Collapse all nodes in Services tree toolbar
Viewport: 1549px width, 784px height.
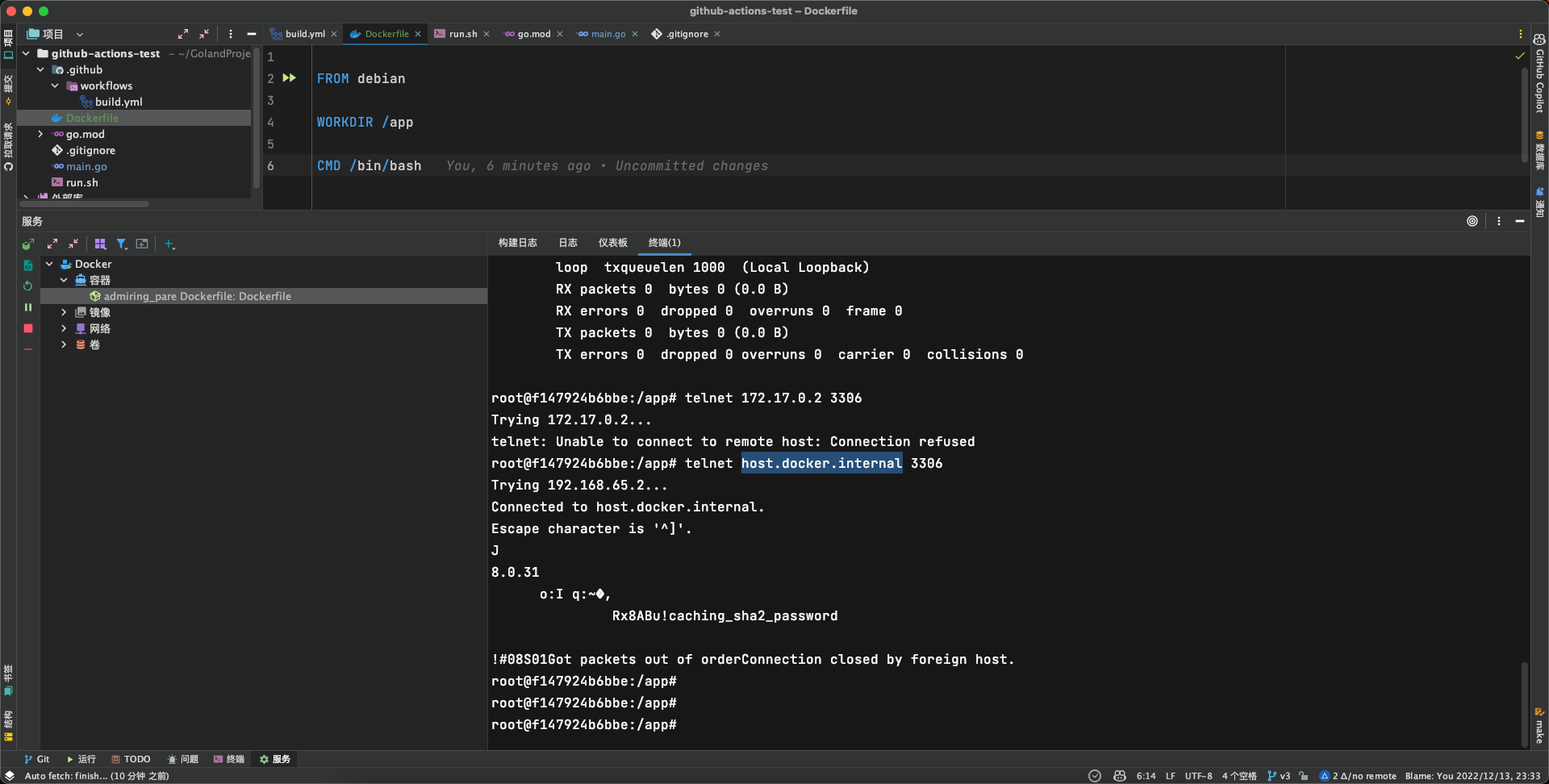click(73, 244)
